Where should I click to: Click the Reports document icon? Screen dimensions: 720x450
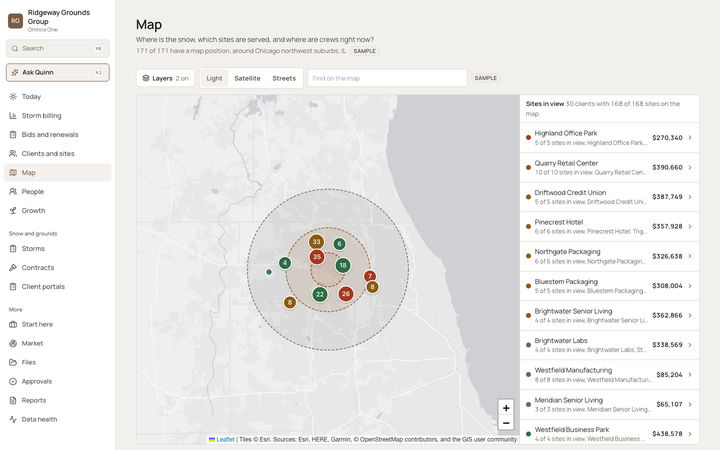(13, 400)
